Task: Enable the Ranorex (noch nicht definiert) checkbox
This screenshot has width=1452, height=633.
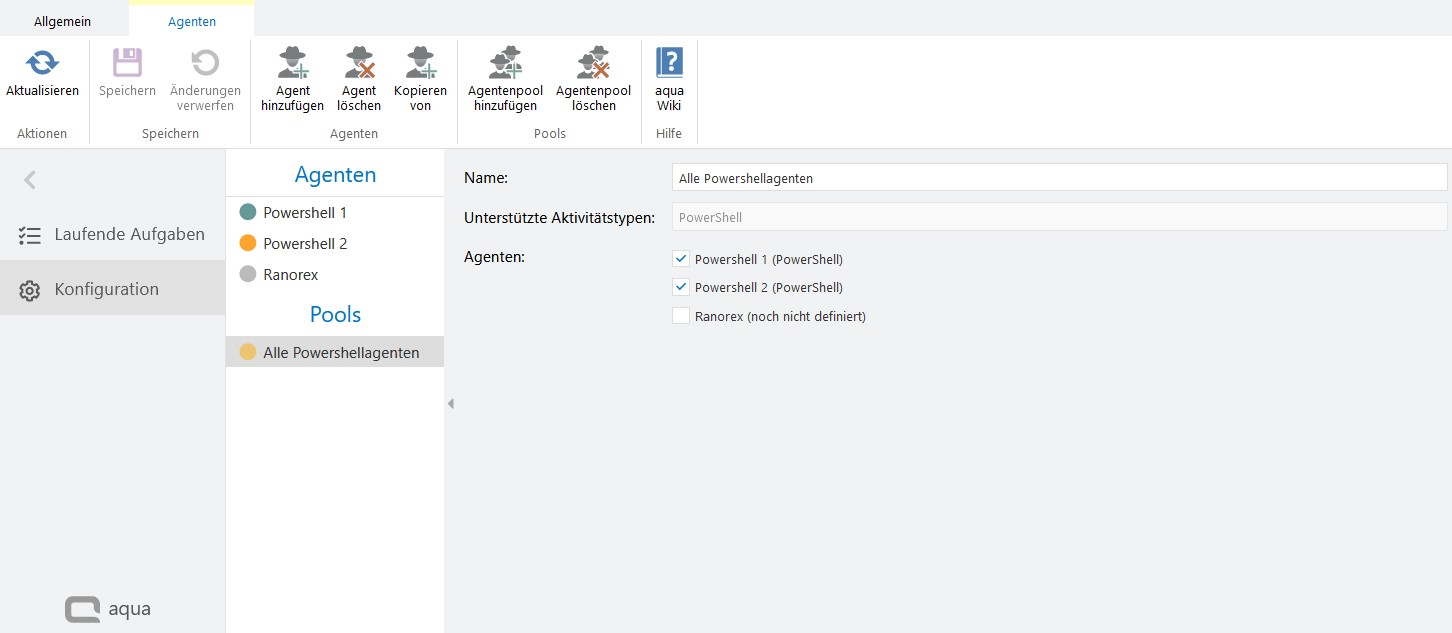Action: (x=681, y=316)
